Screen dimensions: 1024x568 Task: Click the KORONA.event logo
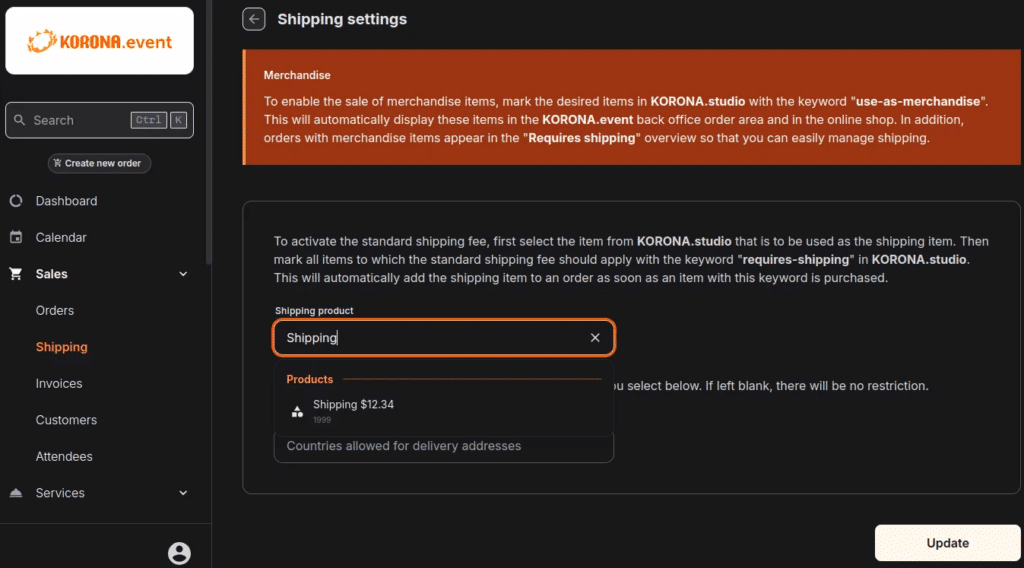click(99, 41)
